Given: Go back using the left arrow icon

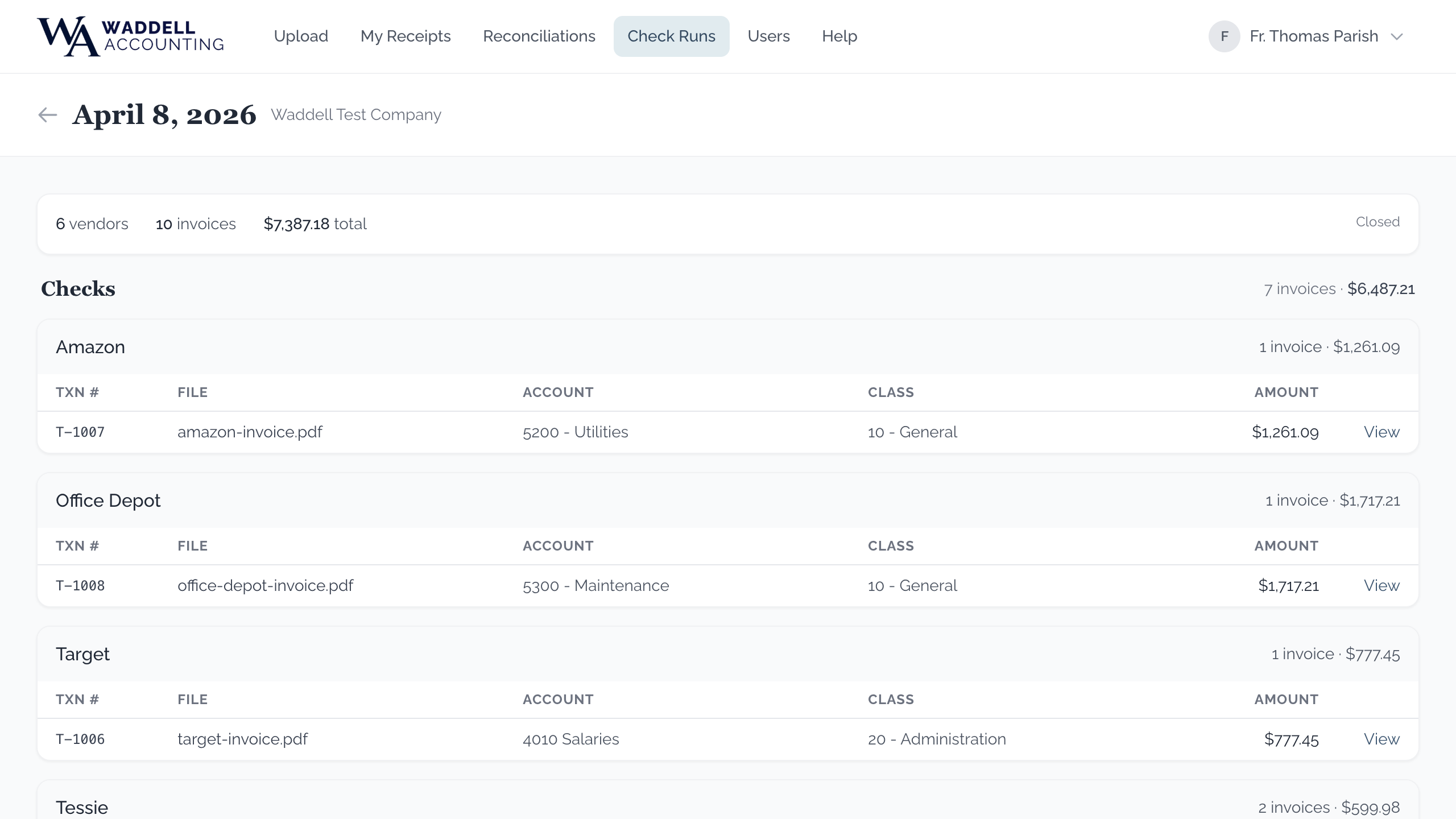Looking at the screenshot, I should [x=48, y=115].
